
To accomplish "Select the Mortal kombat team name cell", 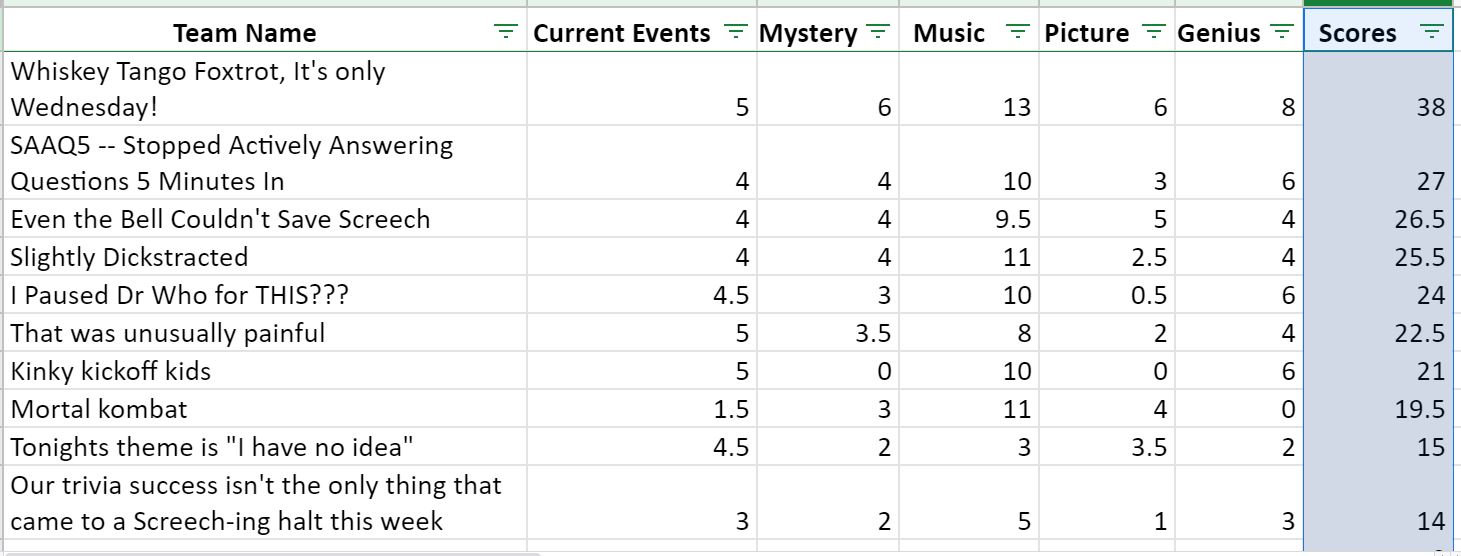I will [265, 409].
